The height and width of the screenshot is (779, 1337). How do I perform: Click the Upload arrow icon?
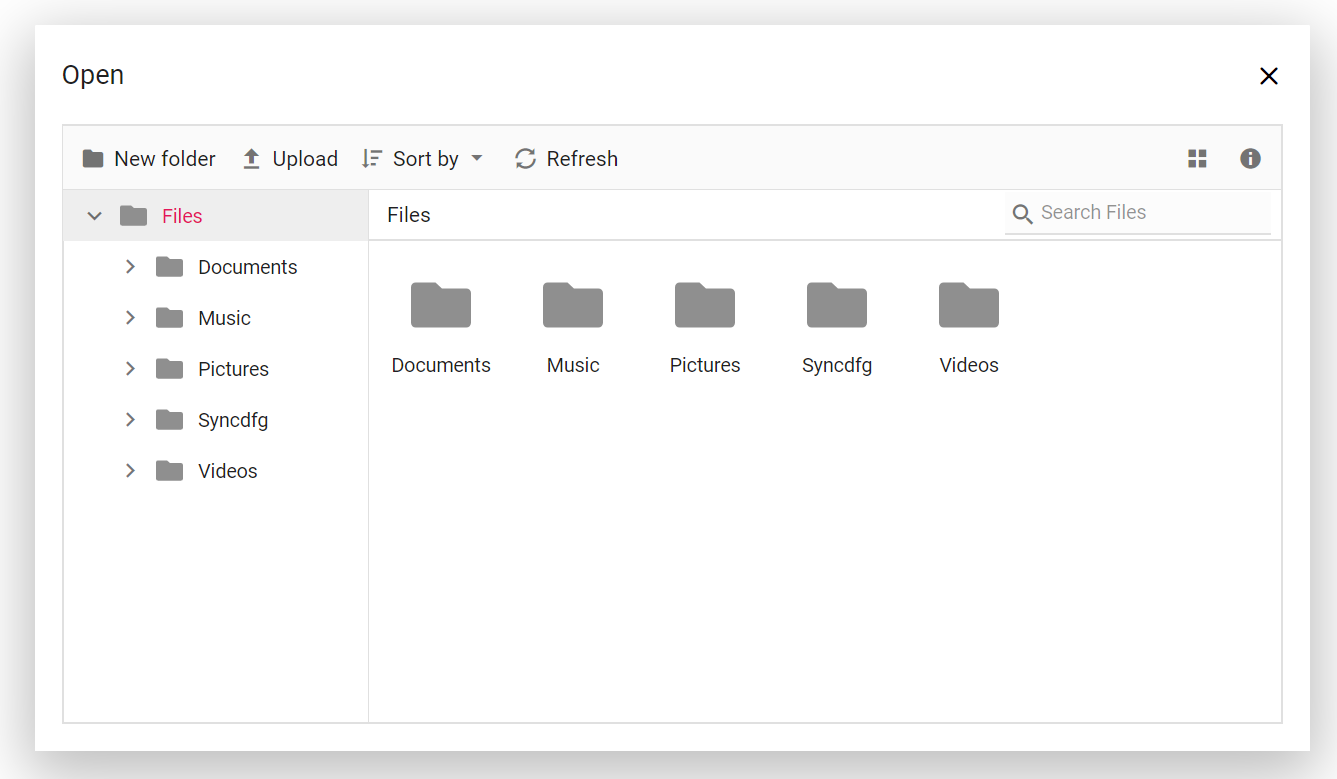[252, 159]
